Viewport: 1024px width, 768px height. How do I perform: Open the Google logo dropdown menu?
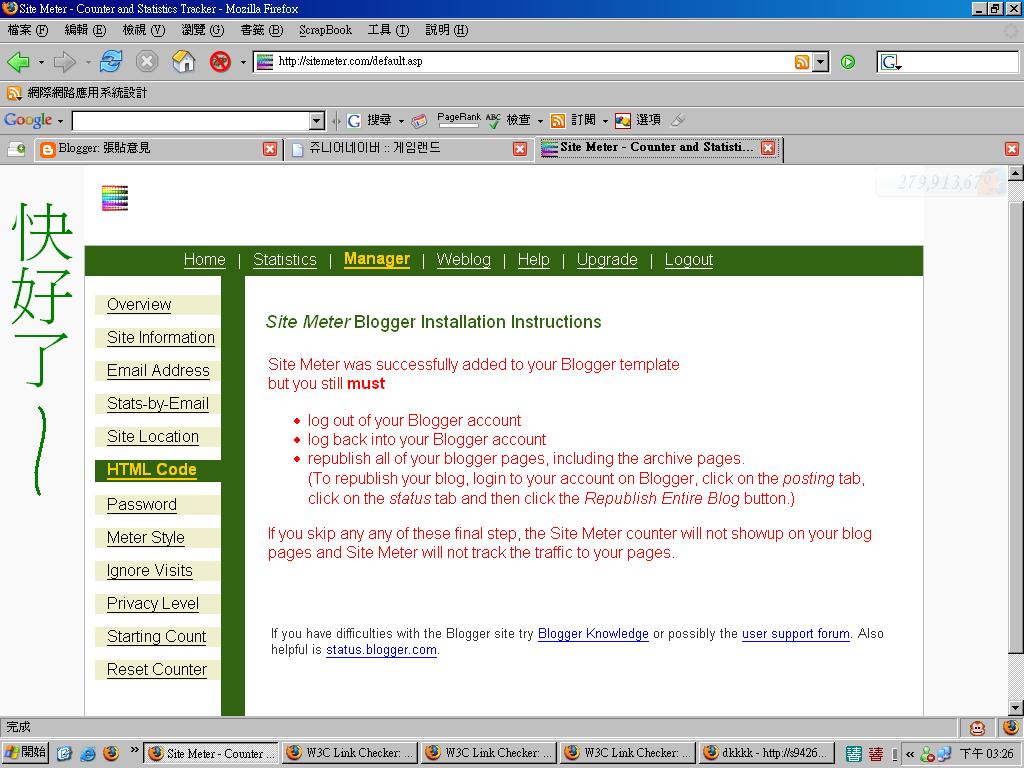pyautogui.click(x=60, y=121)
